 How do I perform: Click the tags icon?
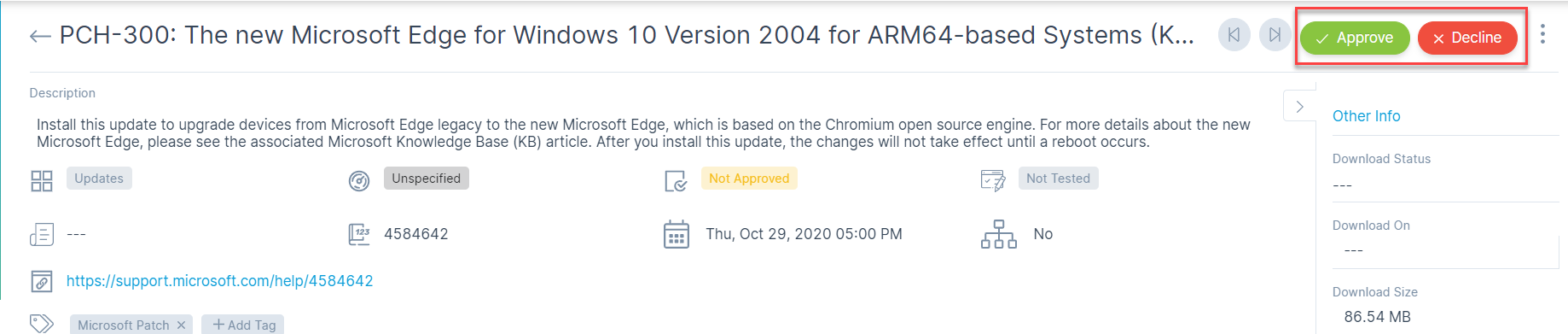(42, 324)
